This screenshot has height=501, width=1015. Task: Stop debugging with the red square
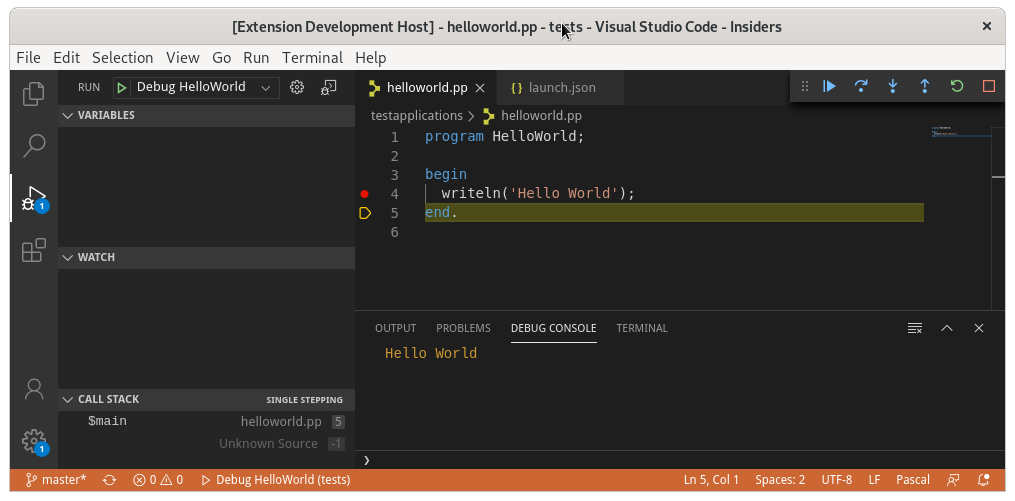pos(988,86)
